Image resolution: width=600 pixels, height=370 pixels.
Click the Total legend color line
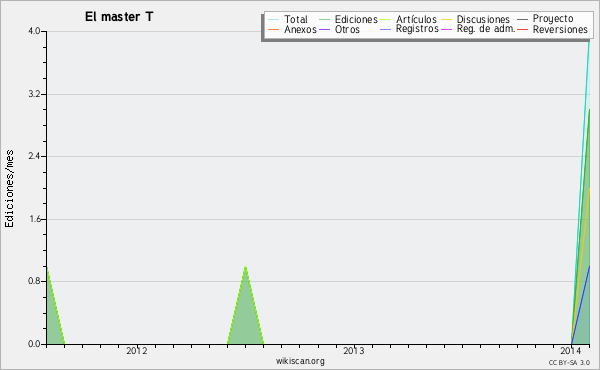274,20
